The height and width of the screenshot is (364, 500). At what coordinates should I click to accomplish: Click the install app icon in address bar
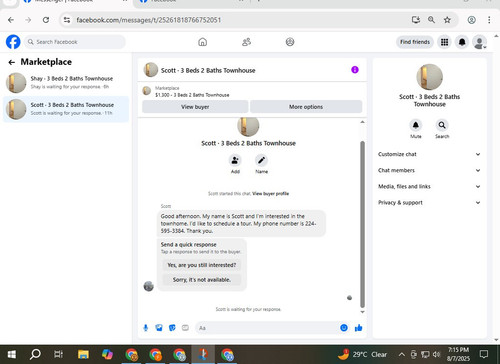pos(416,20)
